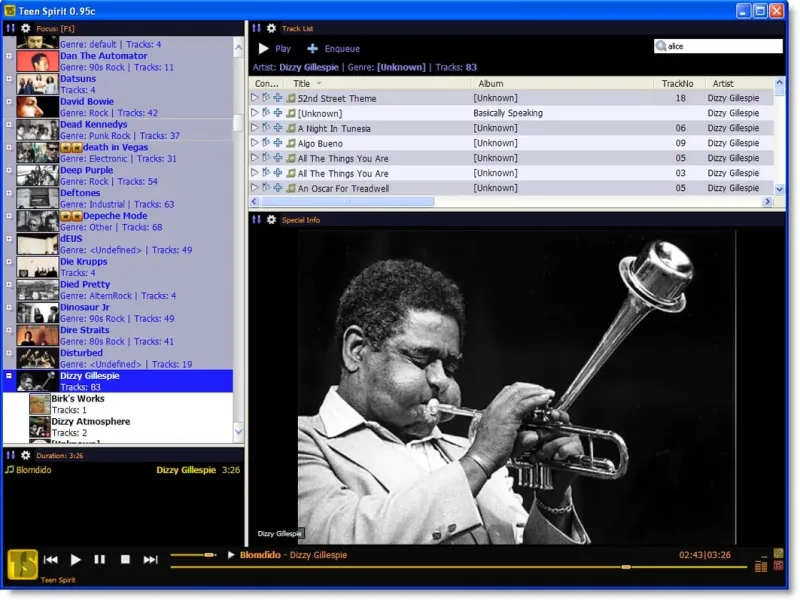Open Special Info panel gear settings

point(271,219)
